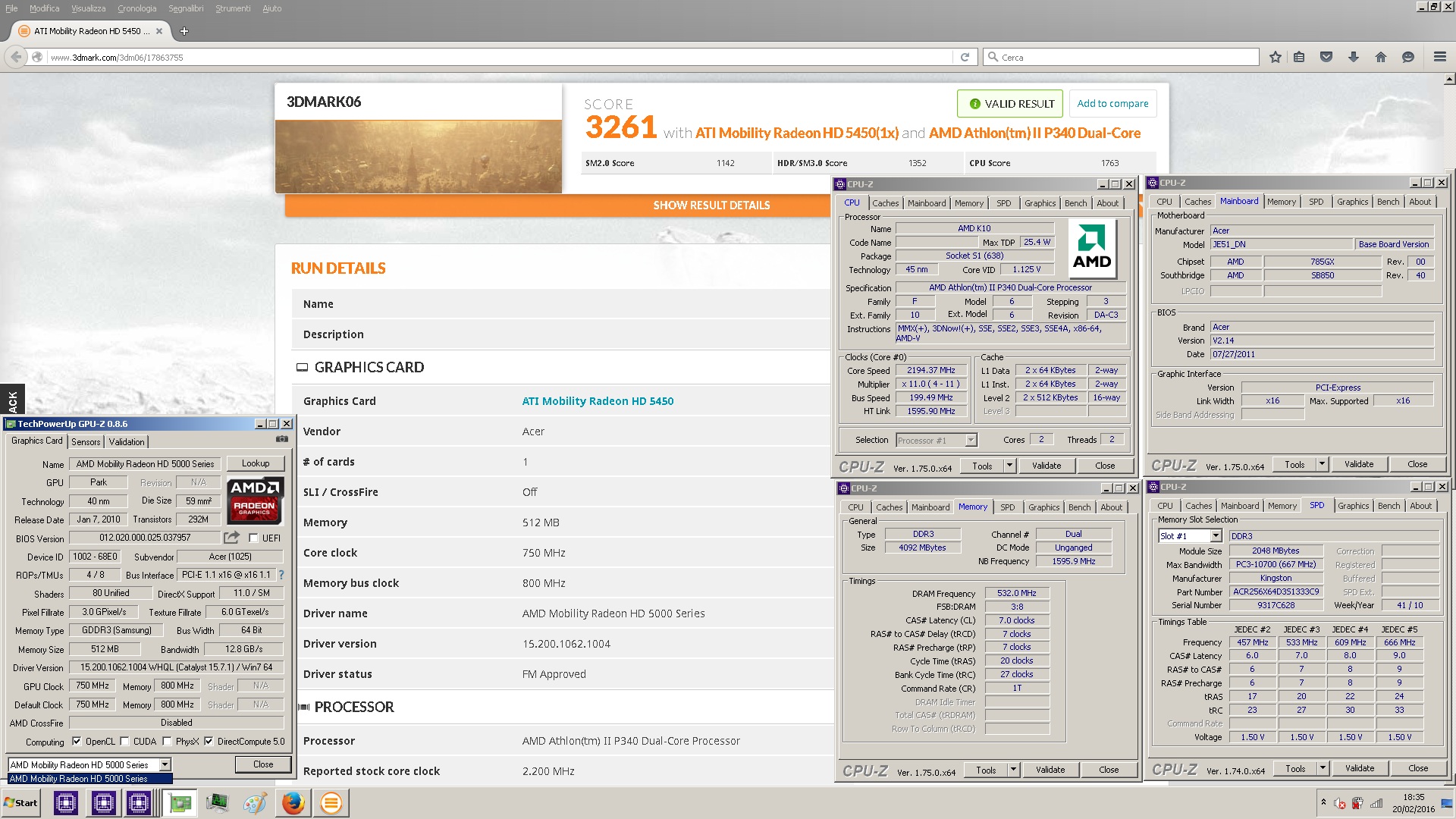
Task: Click SHOW RESULT DETAILS
Action: (x=711, y=206)
